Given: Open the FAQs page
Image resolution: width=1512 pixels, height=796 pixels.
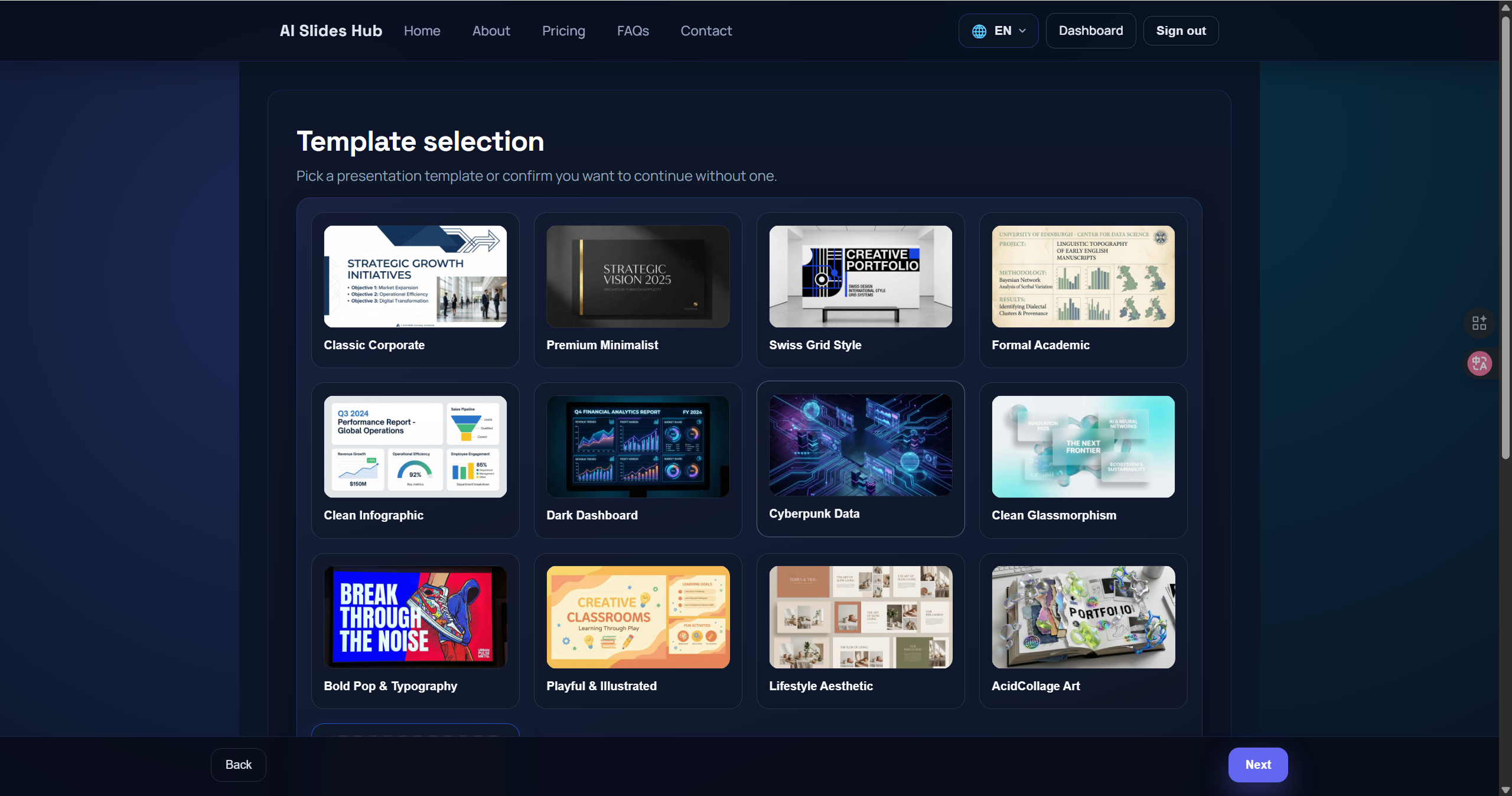Looking at the screenshot, I should click(x=632, y=30).
